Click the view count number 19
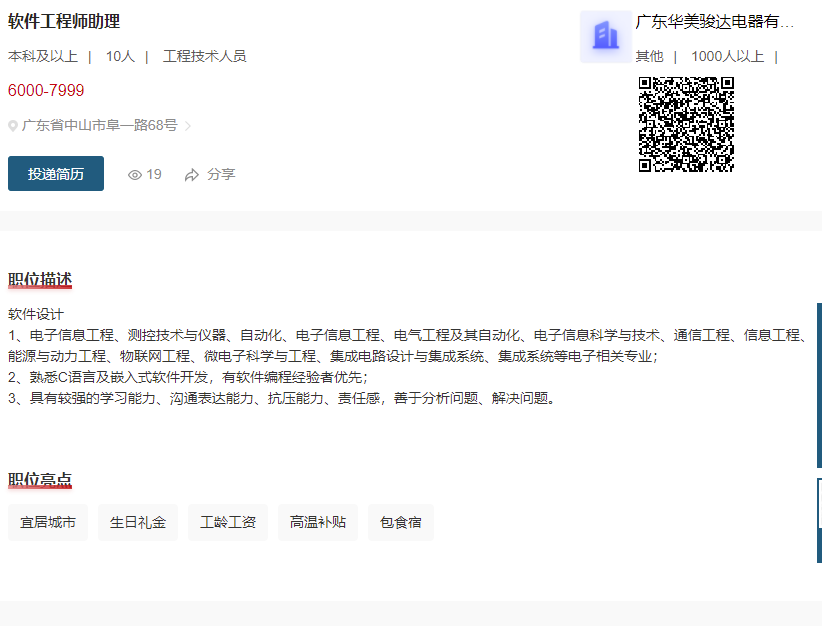The height and width of the screenshot is (626, 822). [154, 175]
